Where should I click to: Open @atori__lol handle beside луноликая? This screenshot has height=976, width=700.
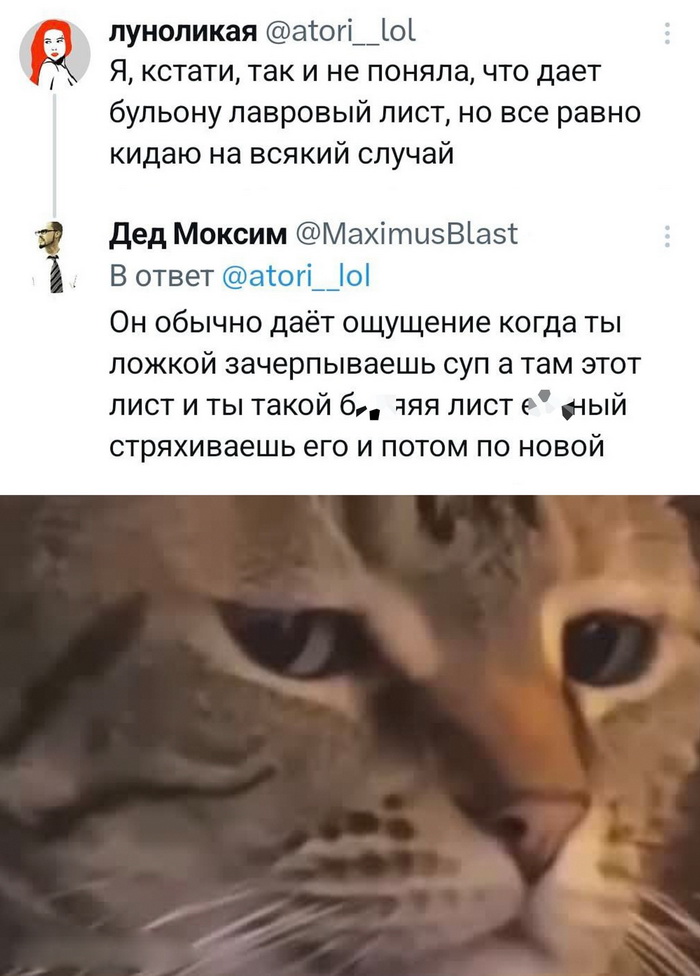click(x=340, y=30)
